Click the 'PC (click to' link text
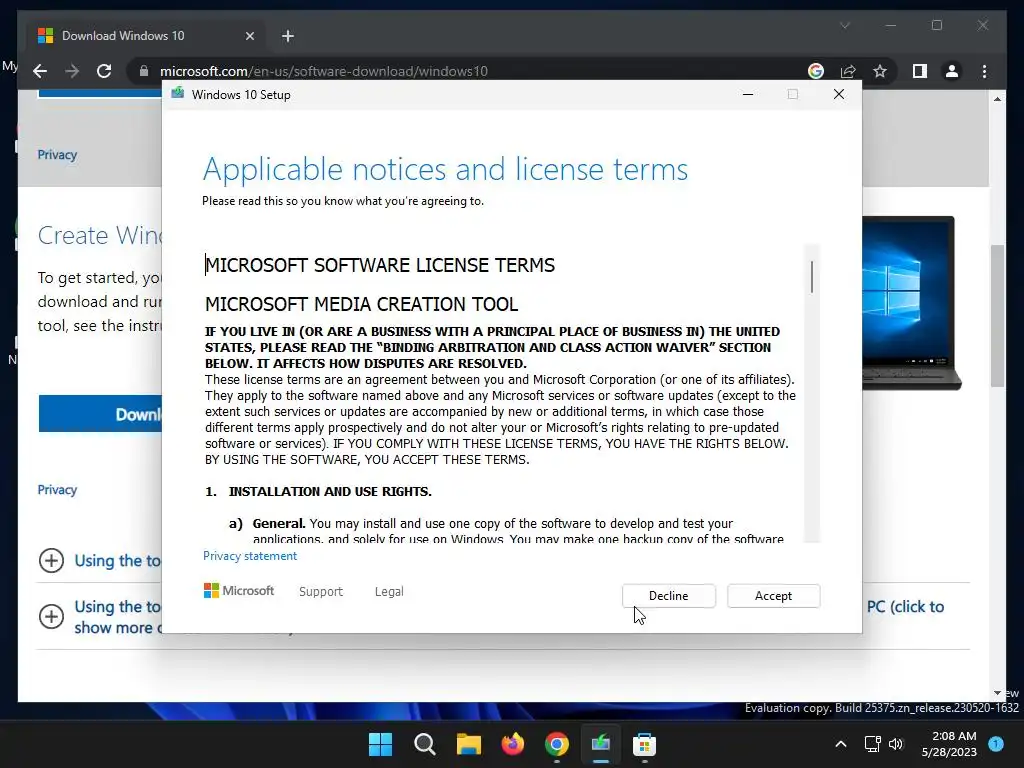Viewport: 1024px width, 768px height. click(x=905, y=607)
